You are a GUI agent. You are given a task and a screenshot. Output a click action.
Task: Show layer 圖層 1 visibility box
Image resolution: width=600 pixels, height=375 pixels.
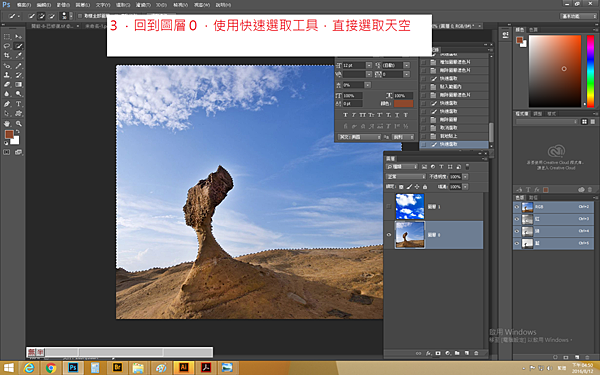(389, 207)
